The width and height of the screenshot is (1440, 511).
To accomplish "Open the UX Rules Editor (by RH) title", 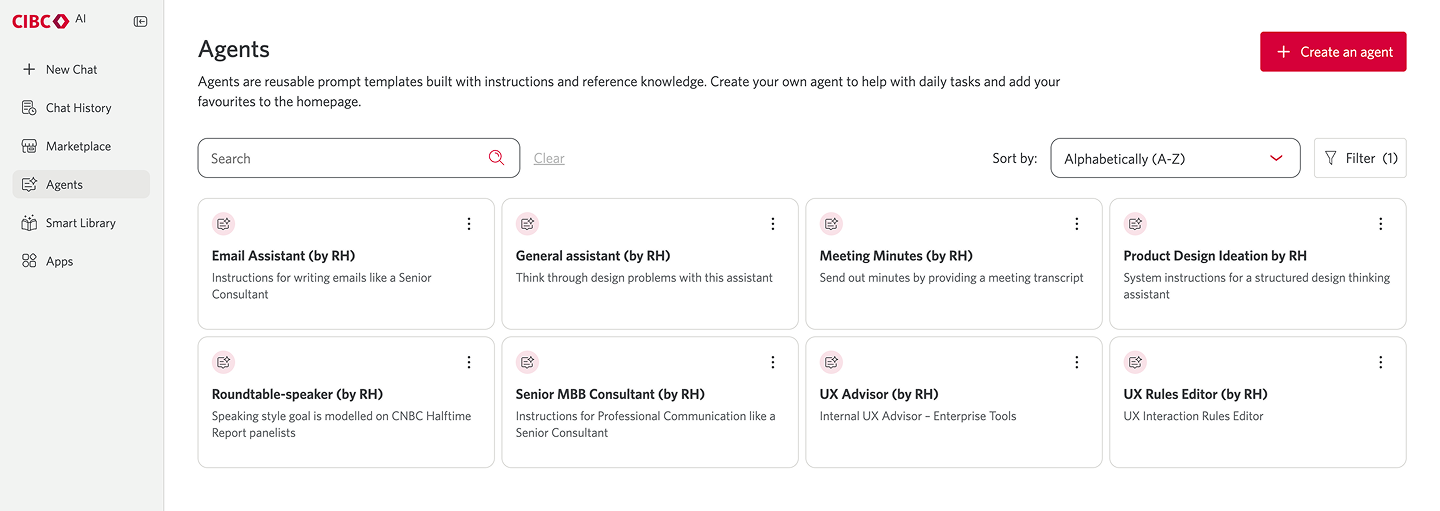I will 1195,394.
